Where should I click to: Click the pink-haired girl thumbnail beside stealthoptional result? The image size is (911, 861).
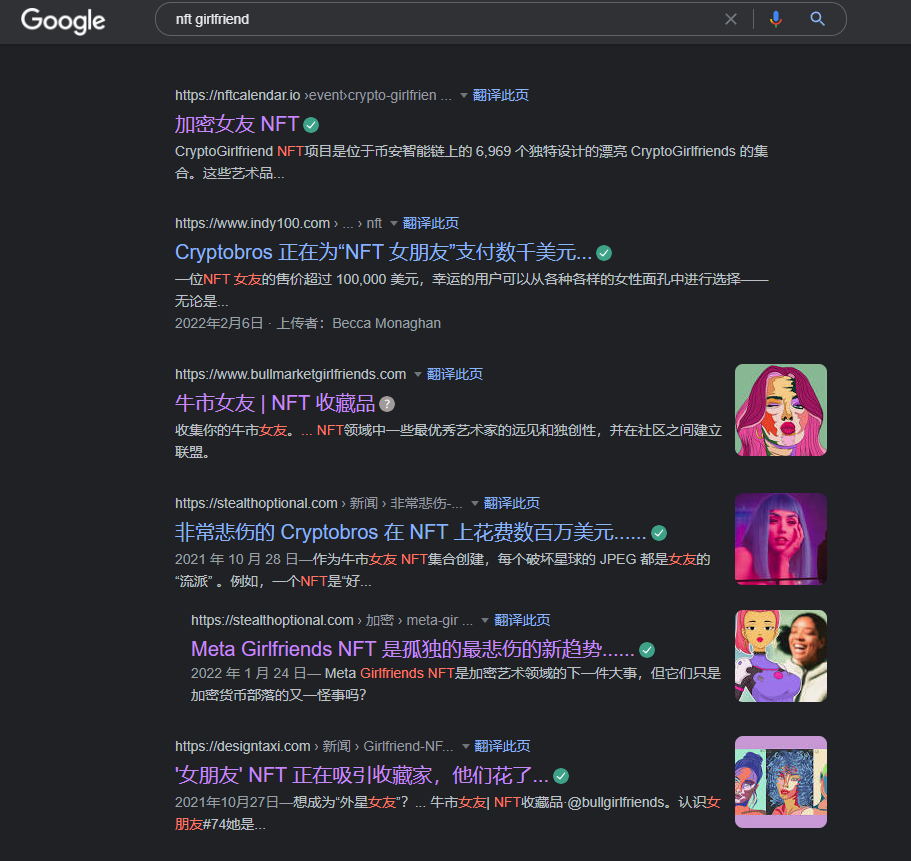click(x=780, y=539)
